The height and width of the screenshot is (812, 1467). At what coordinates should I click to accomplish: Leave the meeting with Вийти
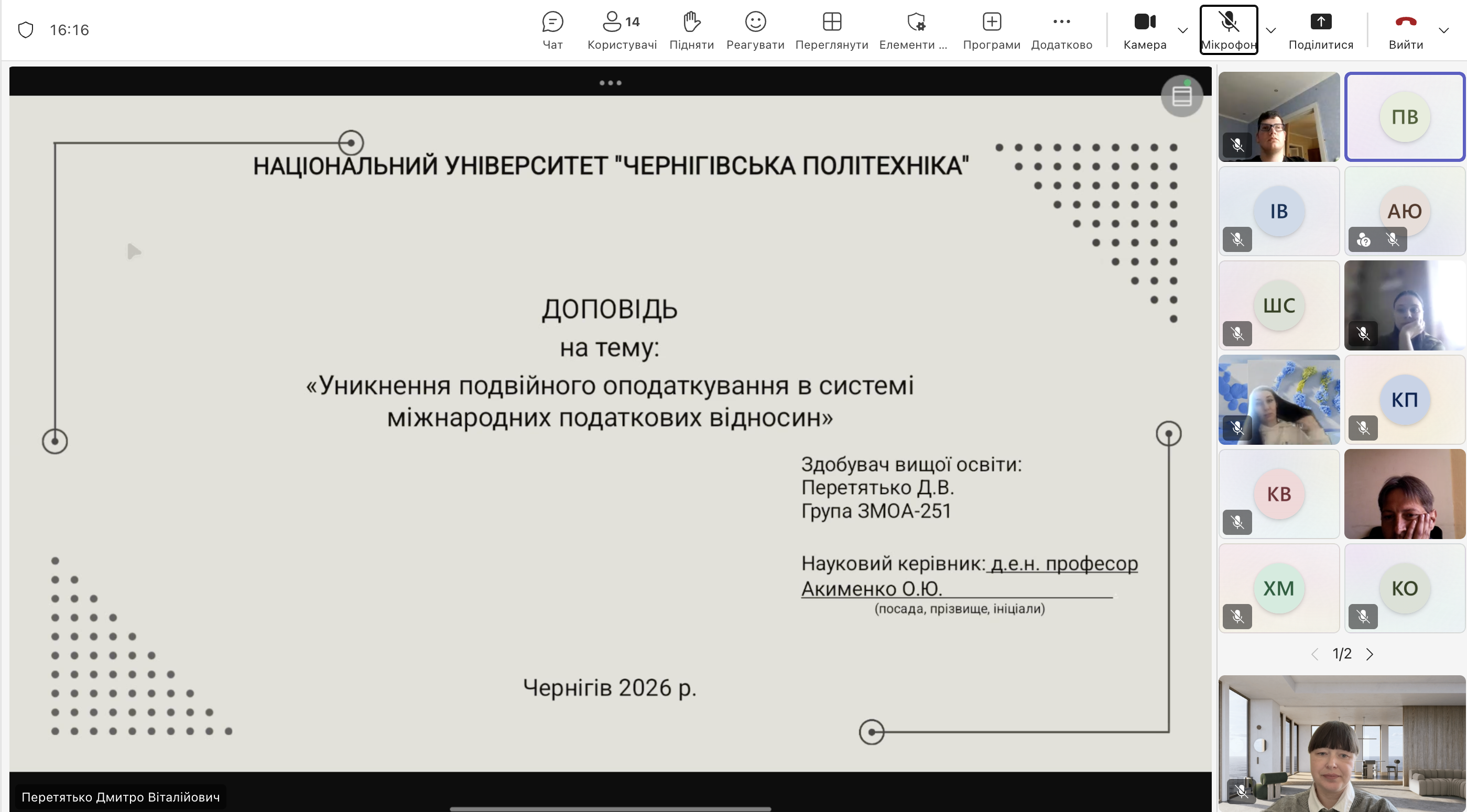[x=1405, y=30]
